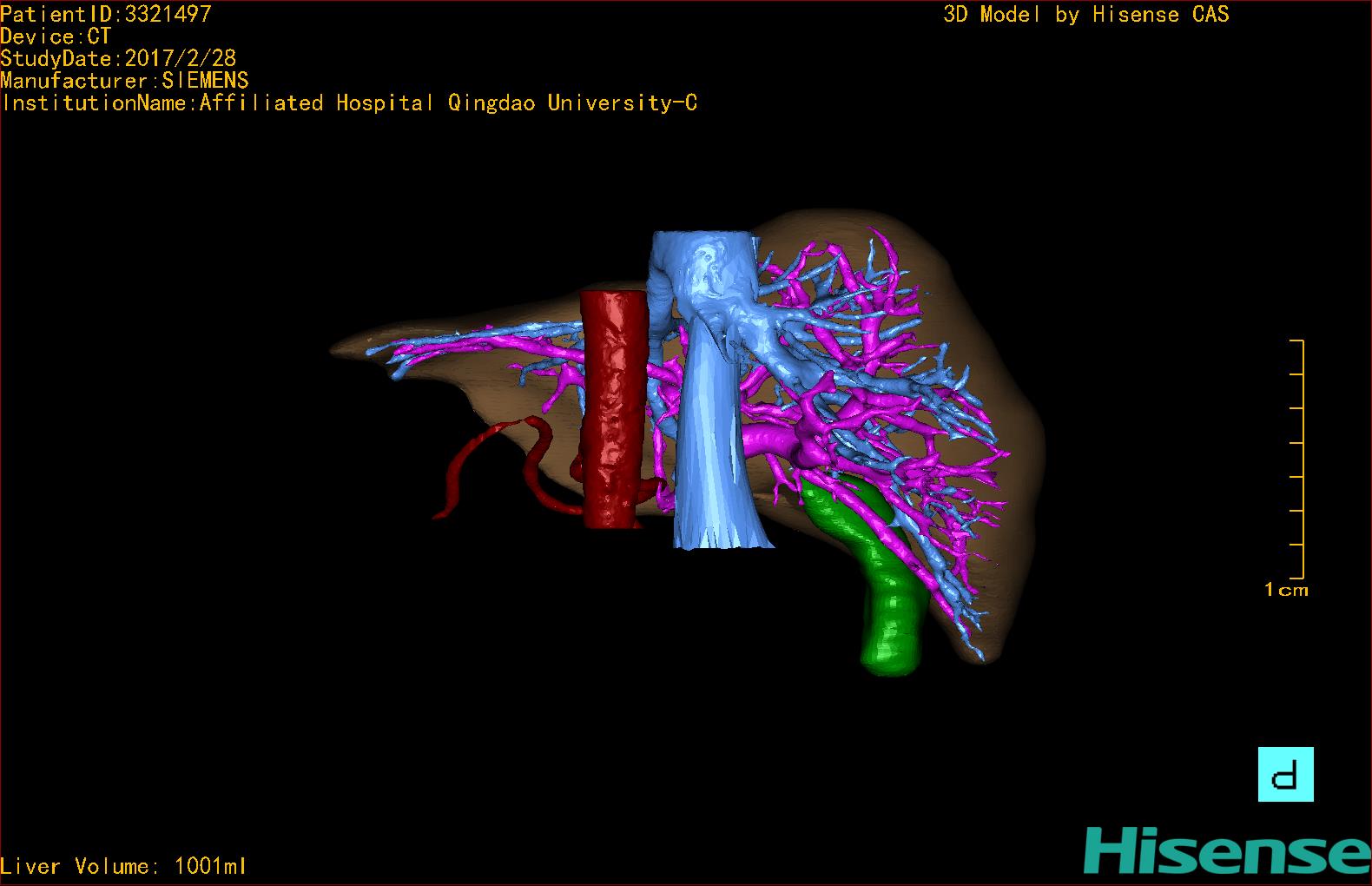Select the Device:CT overlay text
1372x886 pixels.
coord(56,36)
